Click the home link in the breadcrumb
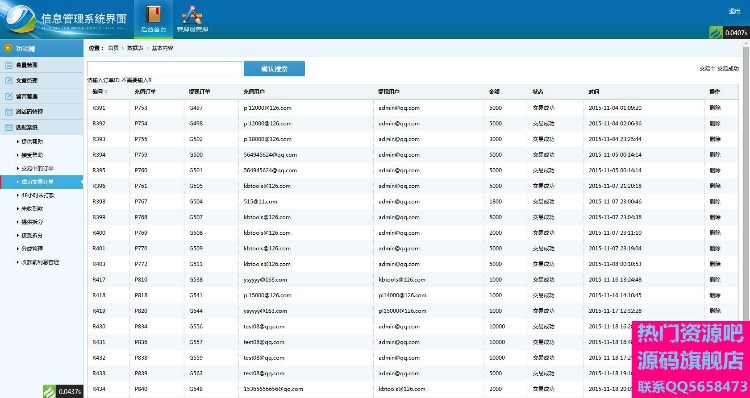This screenshot has height=398, width=750. tap(113, 48)
